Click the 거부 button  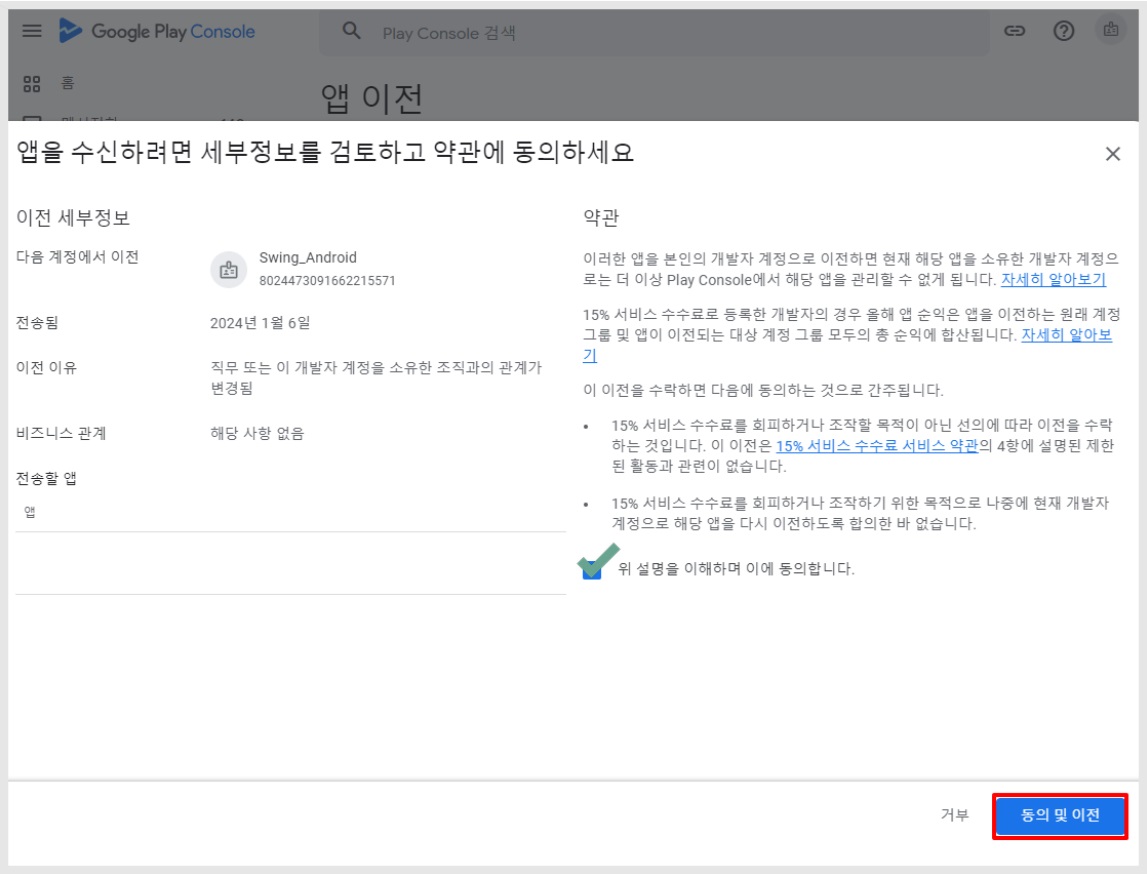[x=955, y=815]
